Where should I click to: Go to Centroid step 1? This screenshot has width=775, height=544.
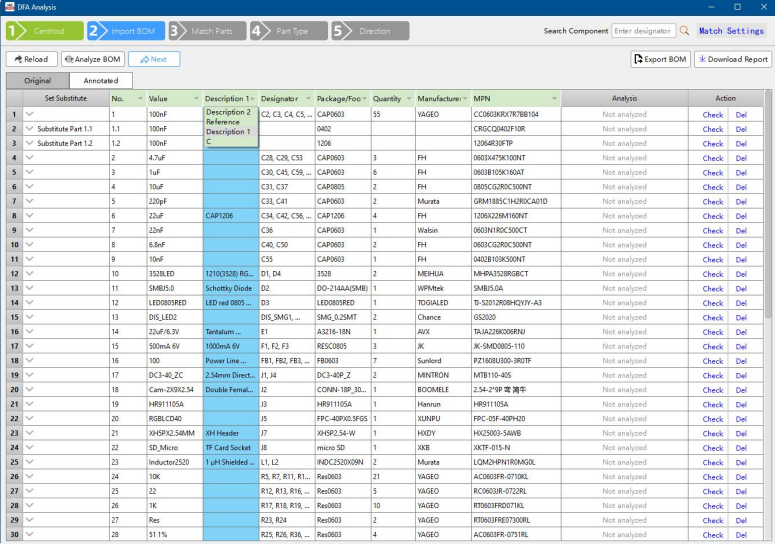click(44, 31)
